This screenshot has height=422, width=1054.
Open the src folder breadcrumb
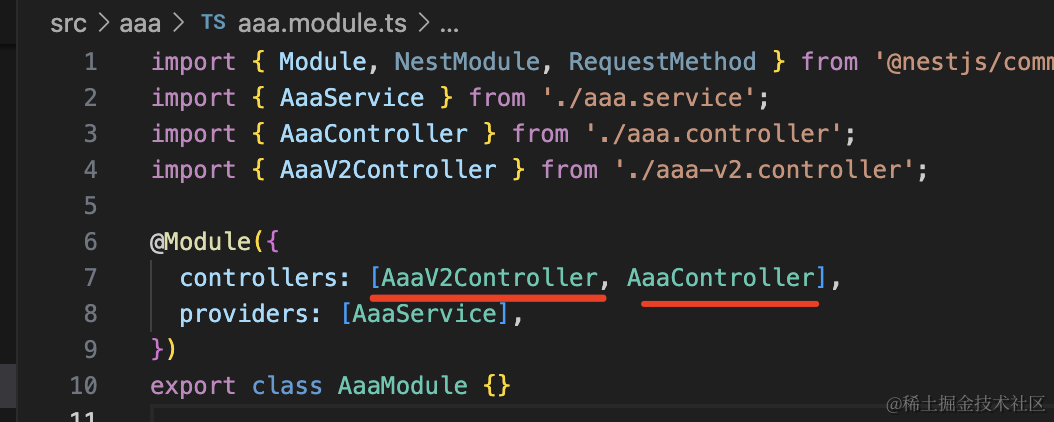tap(68, 22)
